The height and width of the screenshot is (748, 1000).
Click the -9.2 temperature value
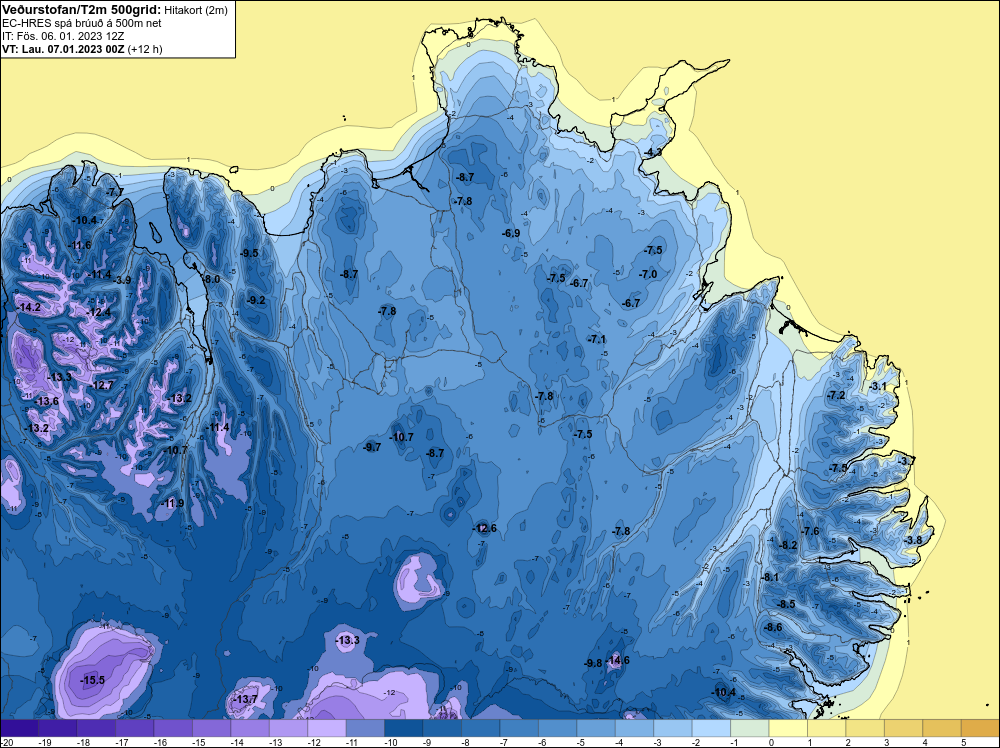coord(256,300)
